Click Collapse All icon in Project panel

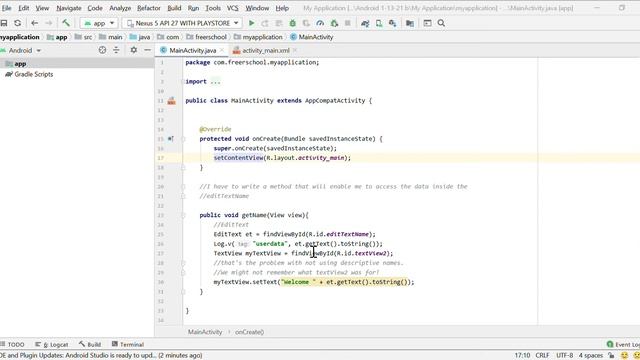116,50
